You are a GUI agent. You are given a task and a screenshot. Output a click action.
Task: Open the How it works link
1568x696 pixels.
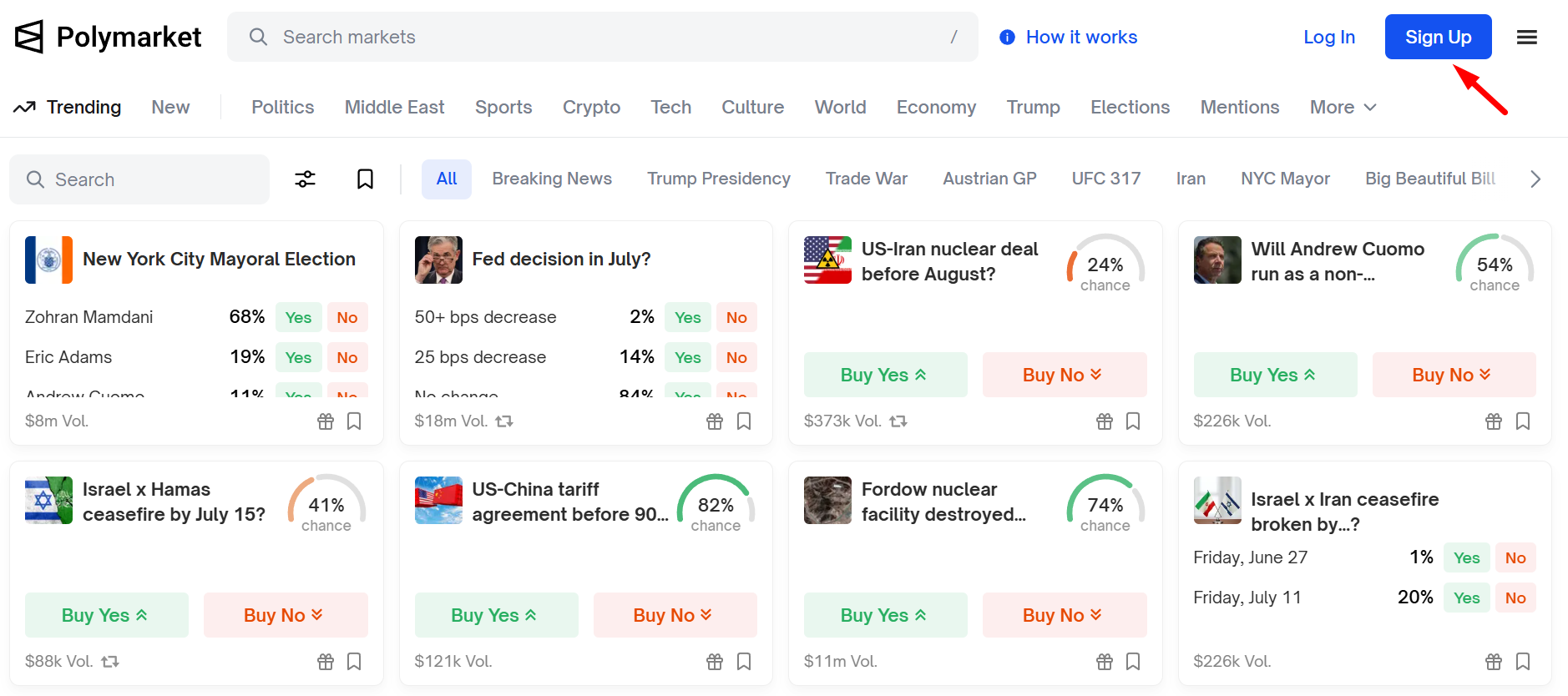[1081, 37]
